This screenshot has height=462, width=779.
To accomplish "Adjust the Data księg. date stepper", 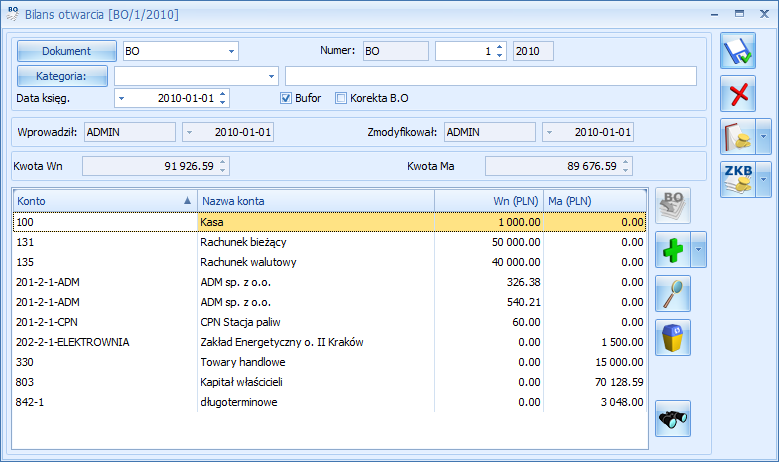I will pos(223,98).
